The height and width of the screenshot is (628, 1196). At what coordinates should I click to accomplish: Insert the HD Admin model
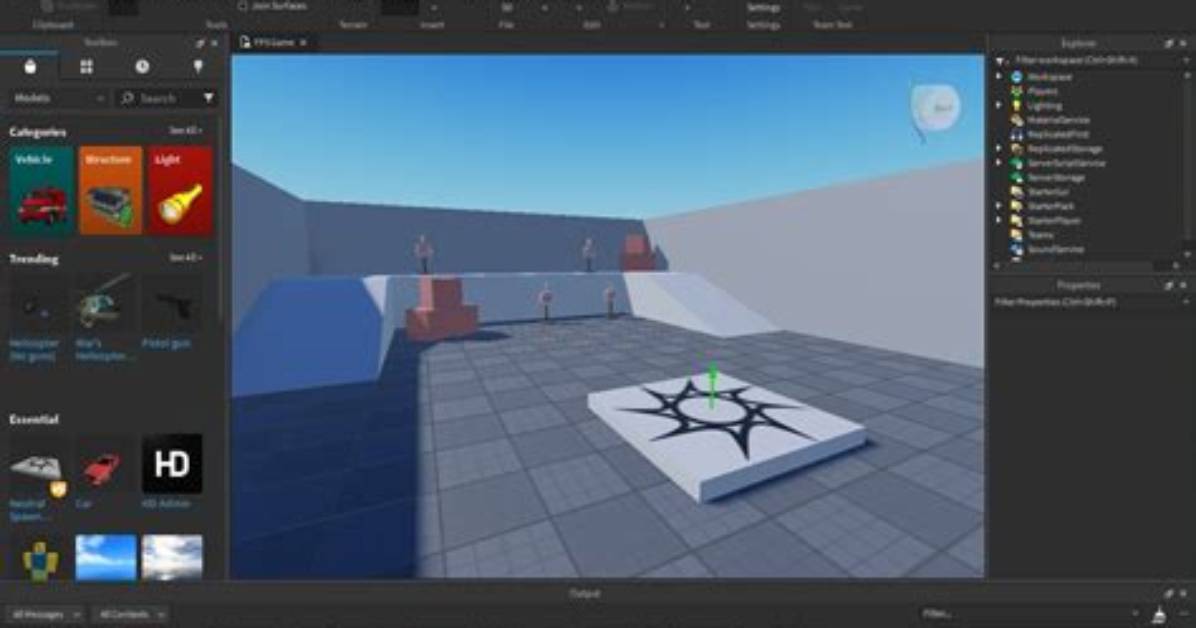[x=172, y=472]
